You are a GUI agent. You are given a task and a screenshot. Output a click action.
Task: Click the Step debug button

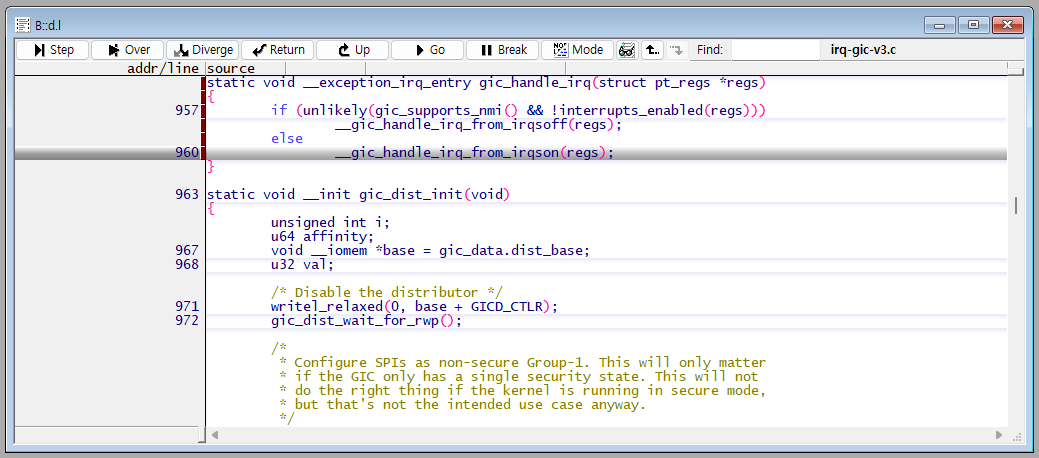52,50
